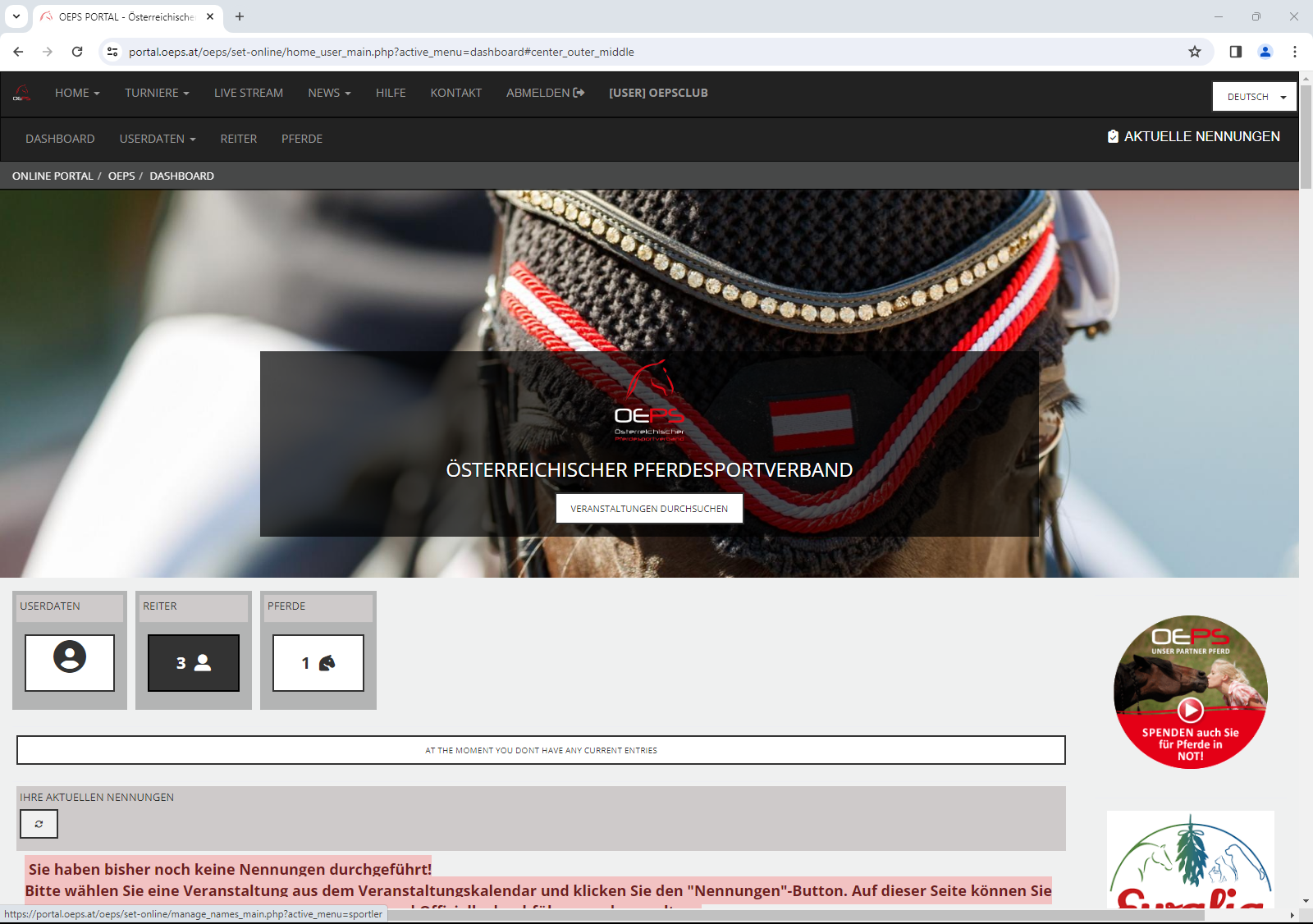The image size is (1313, 924).
Task: Open the LIVE STREAM page
Action: [x=249, y=94]
